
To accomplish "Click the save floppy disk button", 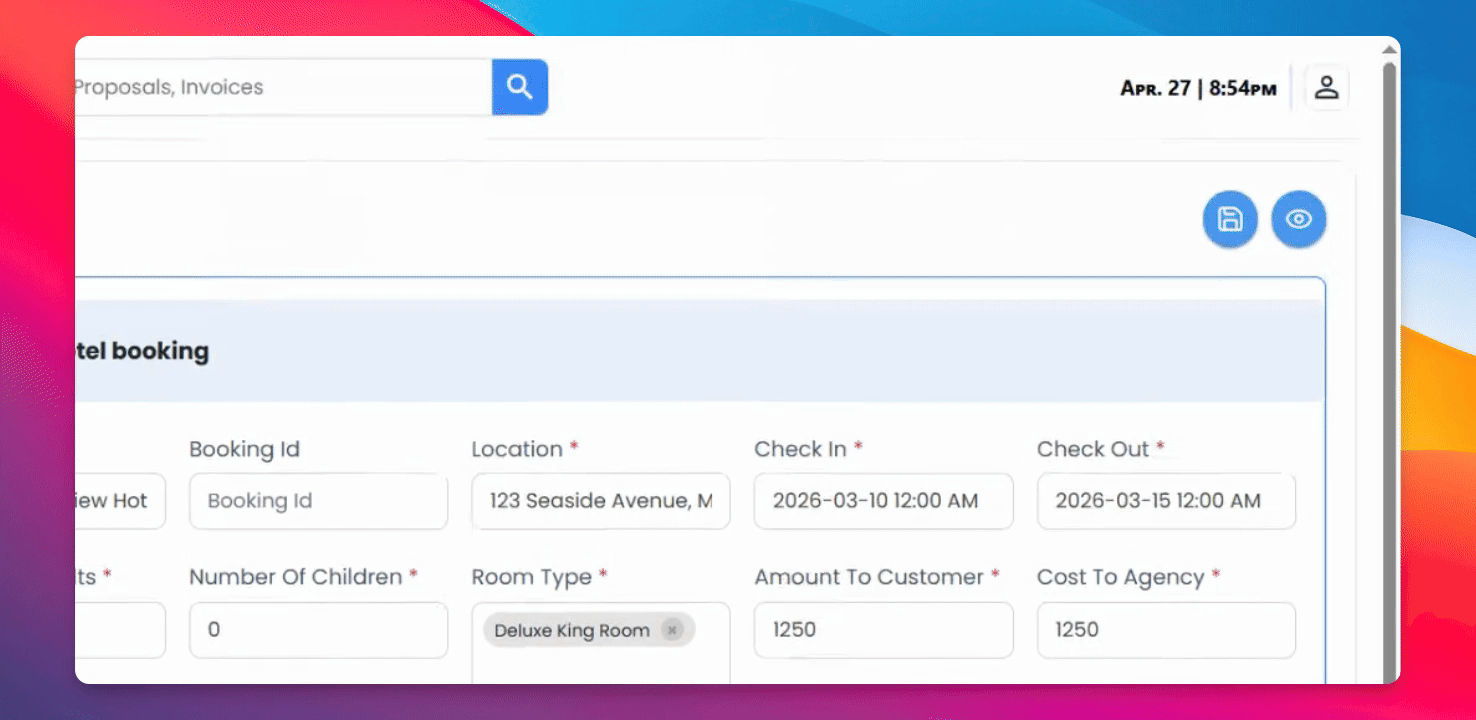I will tap(1230, 219).
